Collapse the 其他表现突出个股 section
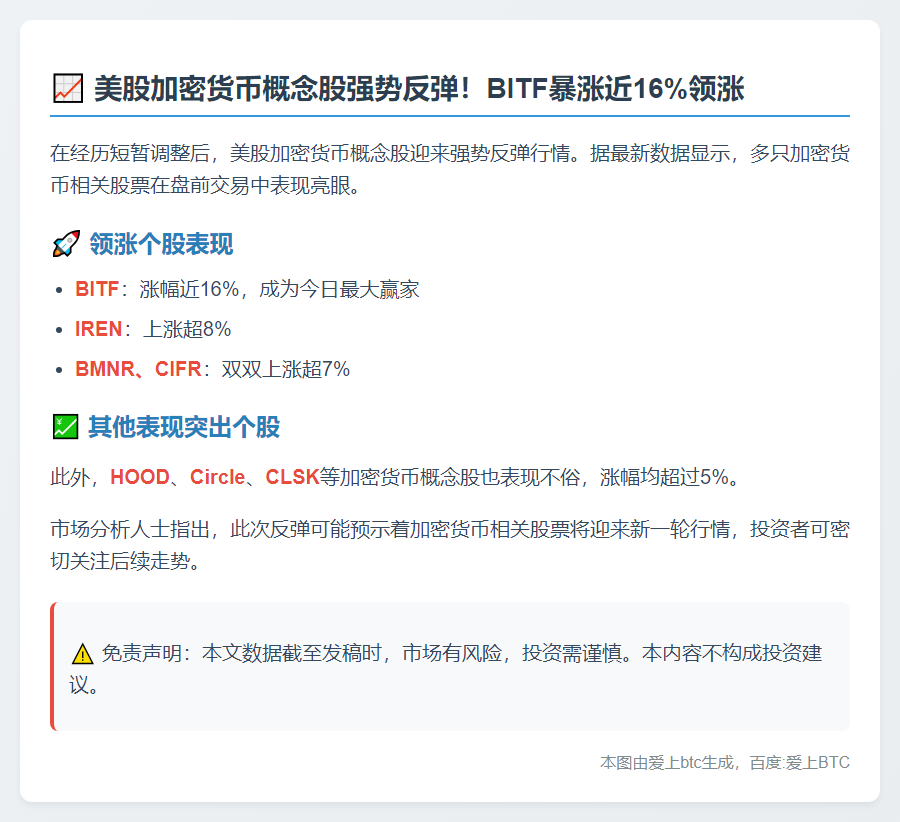The image size is (900, 822). pyautogui.click(x=183, y=424)
